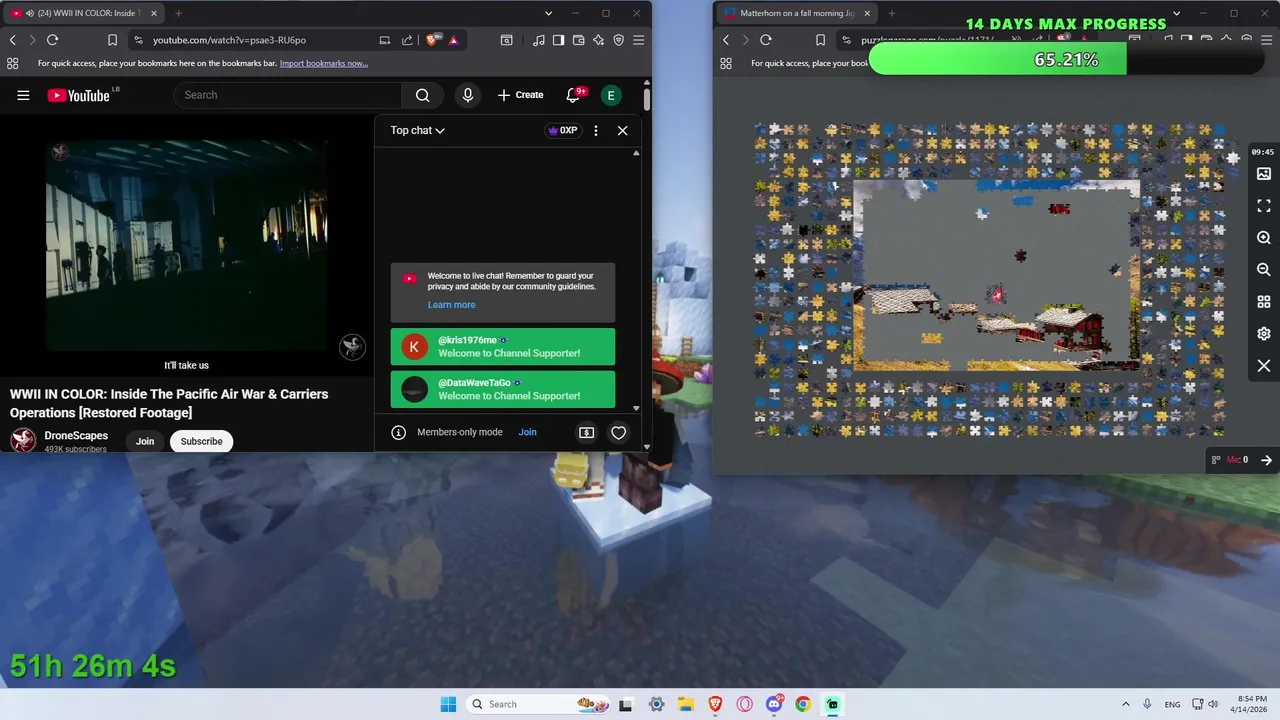Bookmark the YouTube page
Image resolution: width=1280 pixels, height=720 pixels.
point(112,40)
